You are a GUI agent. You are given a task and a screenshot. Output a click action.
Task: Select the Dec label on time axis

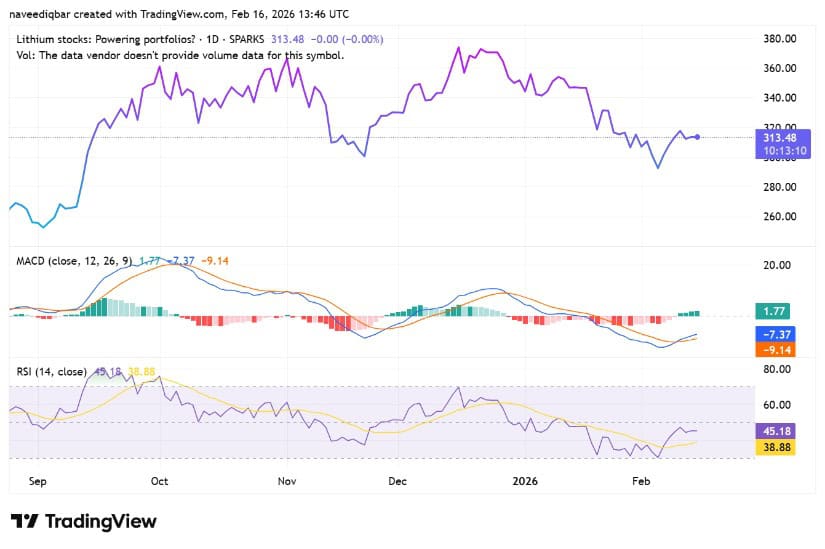coord(397,481)
